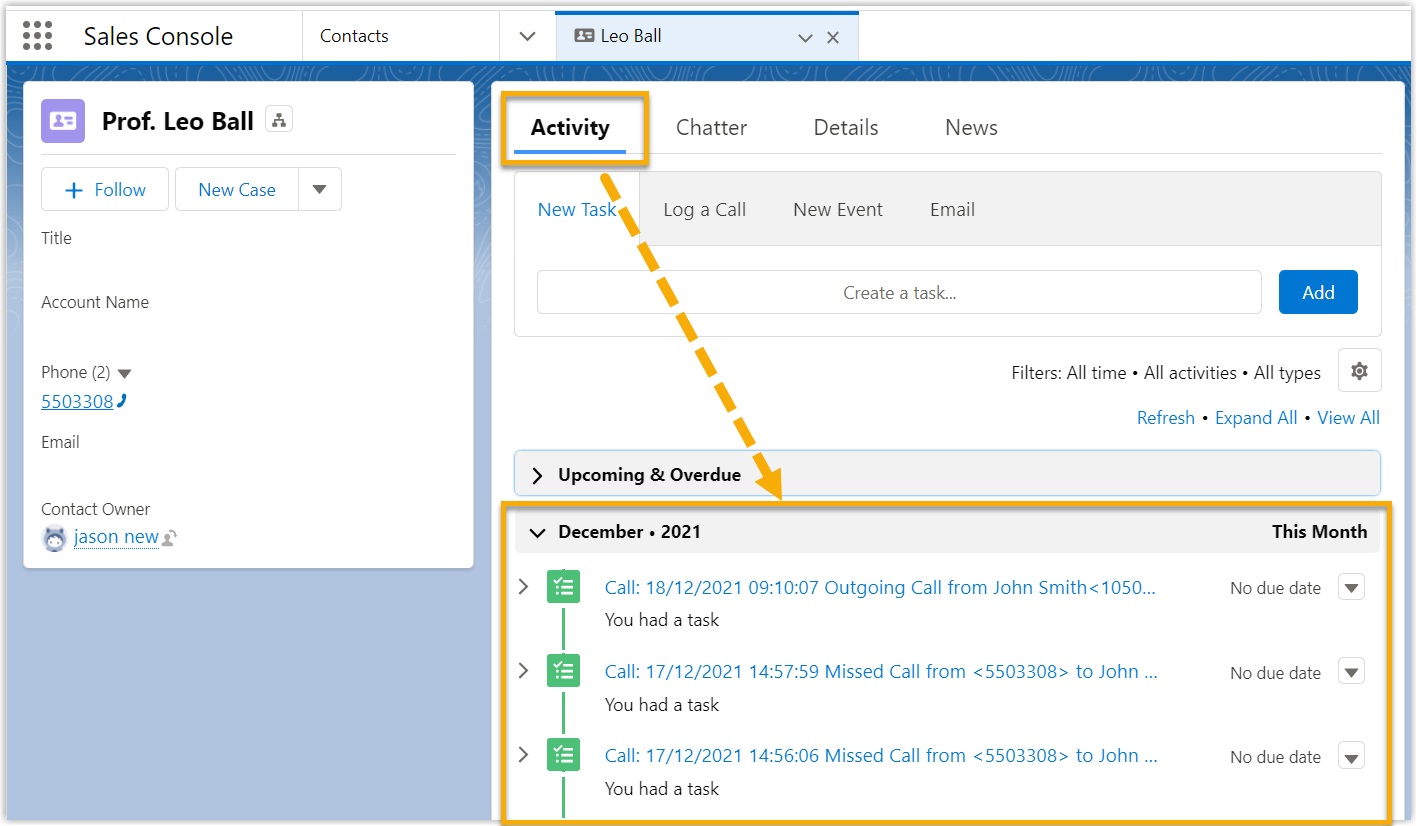Screen dimensions: 1417x826
Task: Open the App Launcher grid icon
Action: [37, 36]
